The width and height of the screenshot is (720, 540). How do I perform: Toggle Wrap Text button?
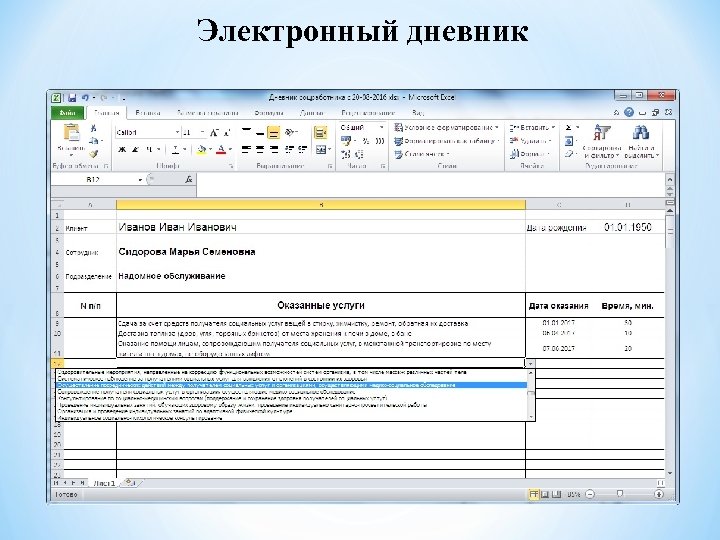(321, 133)
